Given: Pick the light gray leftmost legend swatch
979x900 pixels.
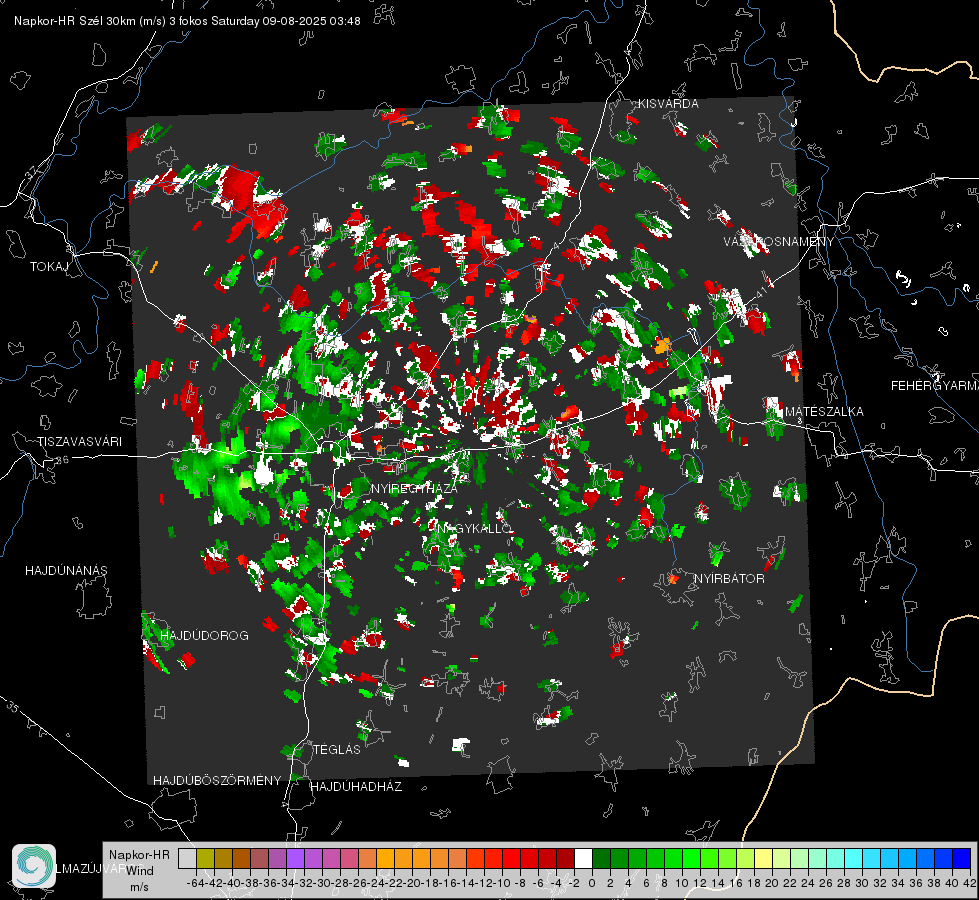Looking at the screenshot, I should [187, 858].
